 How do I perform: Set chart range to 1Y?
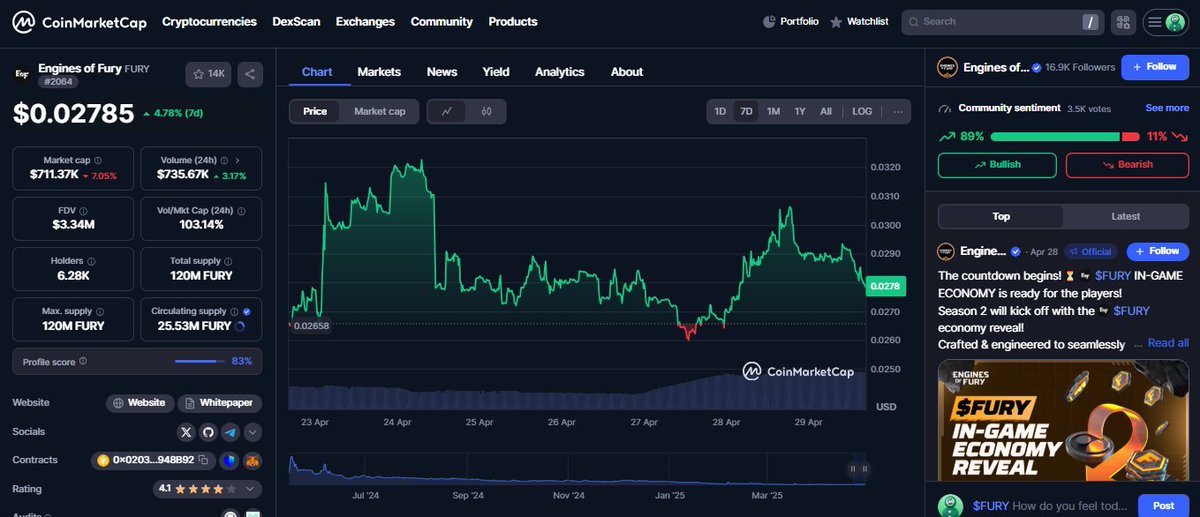pos(800,111)
